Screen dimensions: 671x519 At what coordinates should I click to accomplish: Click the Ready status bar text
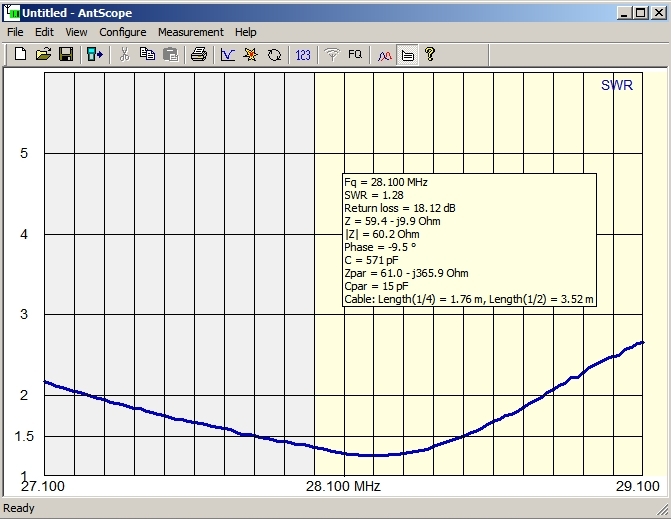tap(18, 508)
